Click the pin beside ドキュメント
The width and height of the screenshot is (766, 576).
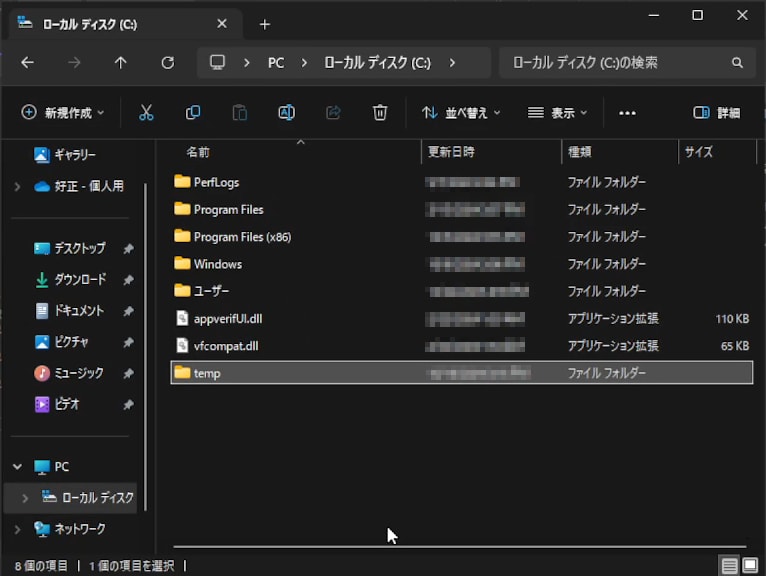[128, 311]
